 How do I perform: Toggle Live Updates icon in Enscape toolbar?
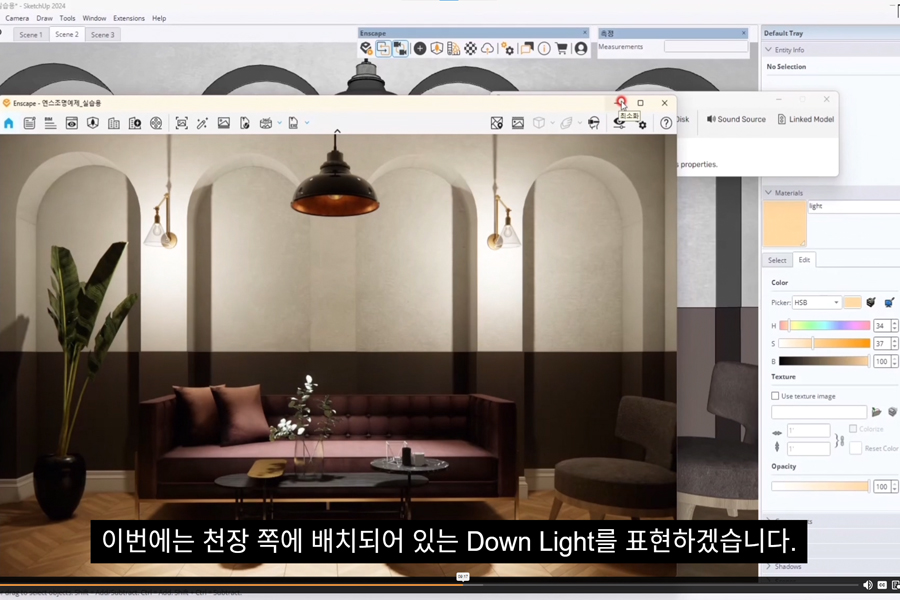tap(383, 49)
